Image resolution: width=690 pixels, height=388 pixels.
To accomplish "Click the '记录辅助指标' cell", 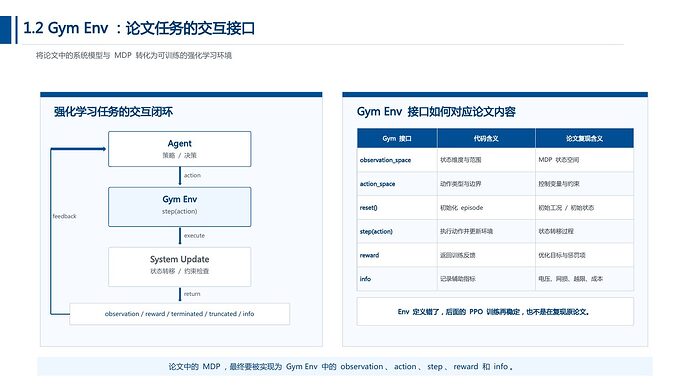I will coord(486,279).
